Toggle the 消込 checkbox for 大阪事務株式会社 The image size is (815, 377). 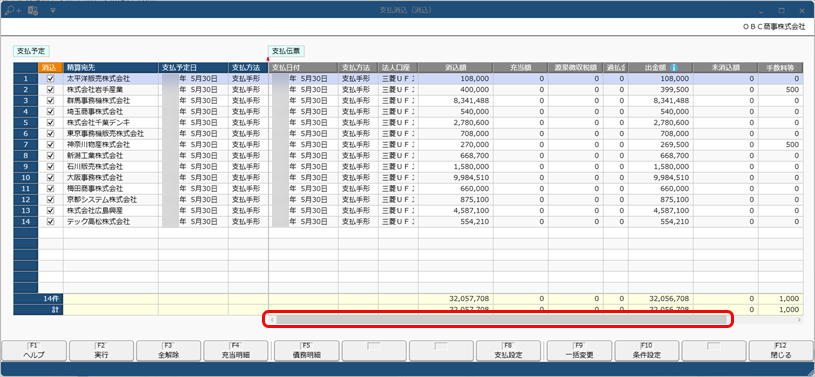(x=50, y=178)
